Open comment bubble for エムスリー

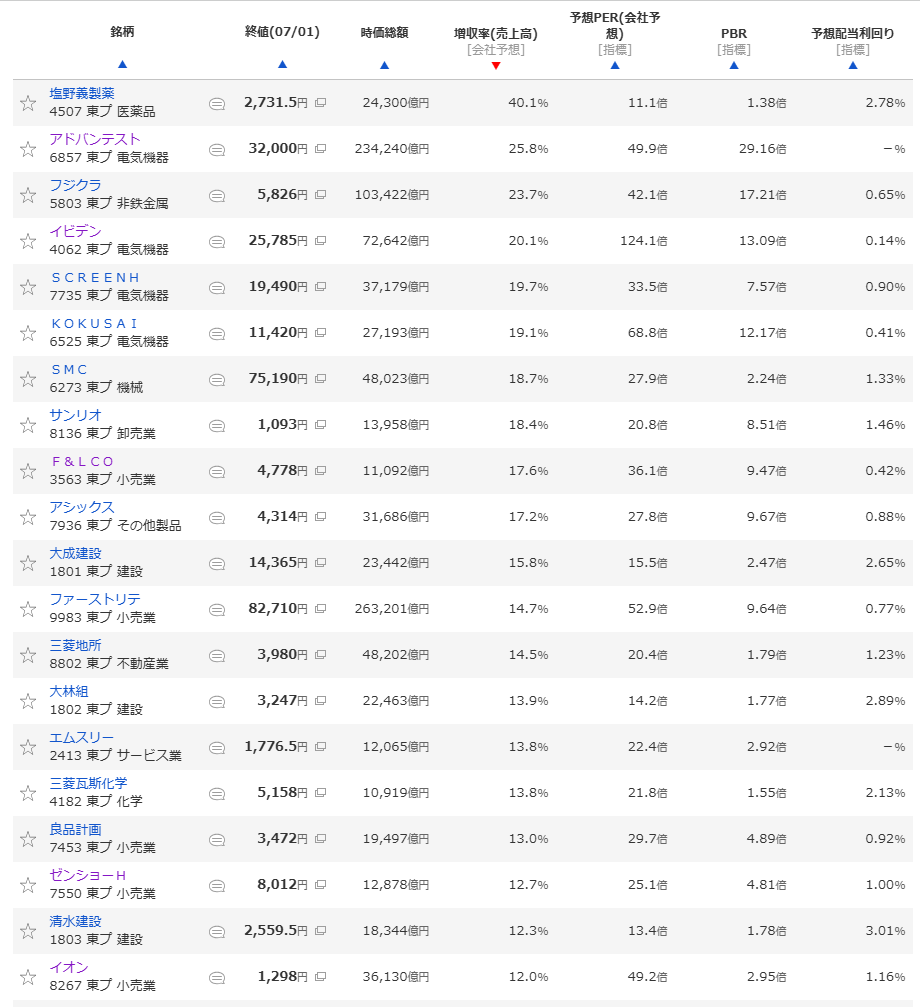[217, 748]
